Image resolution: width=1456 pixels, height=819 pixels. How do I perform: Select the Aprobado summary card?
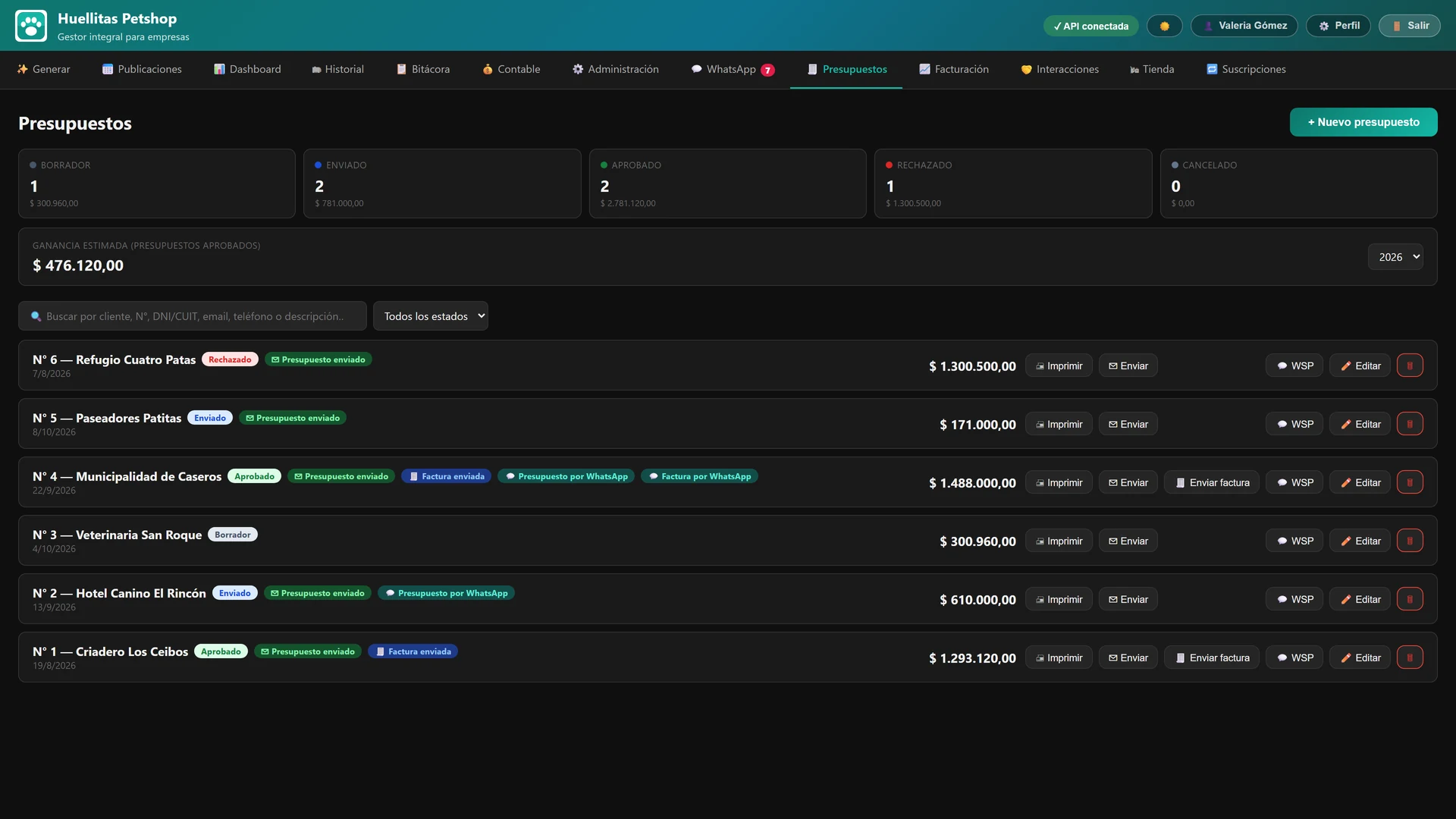[727, 184]
